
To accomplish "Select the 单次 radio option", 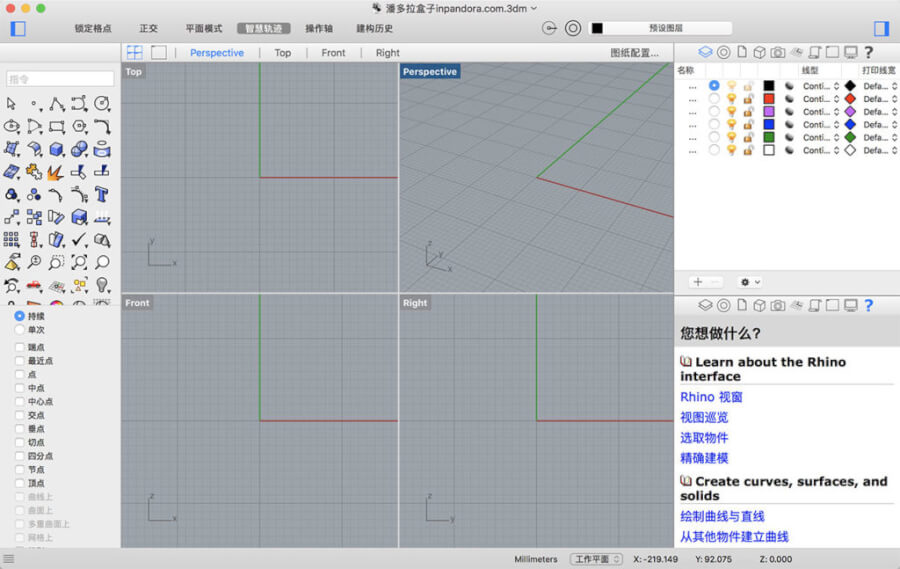I will [20, 330].
